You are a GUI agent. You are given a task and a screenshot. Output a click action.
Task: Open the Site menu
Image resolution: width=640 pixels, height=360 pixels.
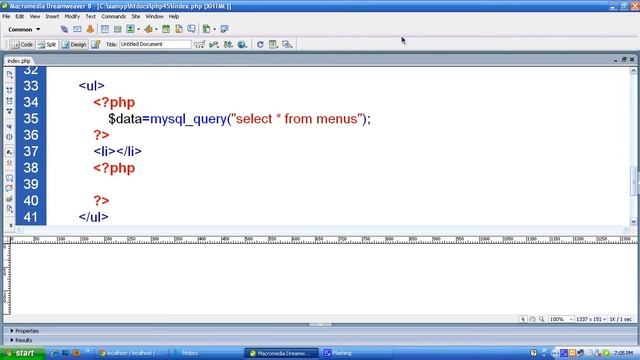[136, 16]
